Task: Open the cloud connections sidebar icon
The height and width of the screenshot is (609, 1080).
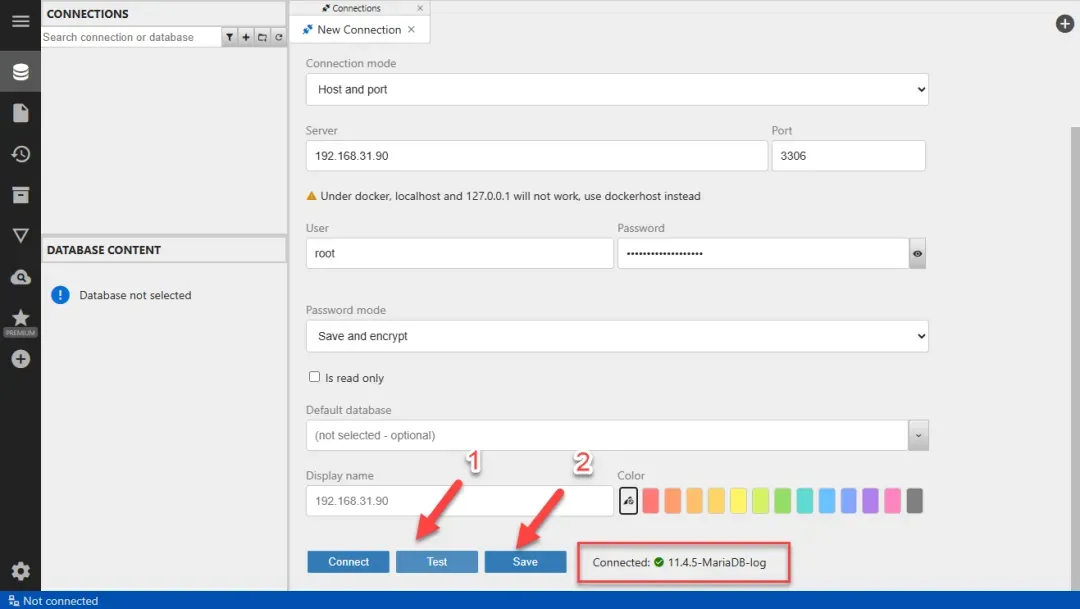Action: pos(20,277)
